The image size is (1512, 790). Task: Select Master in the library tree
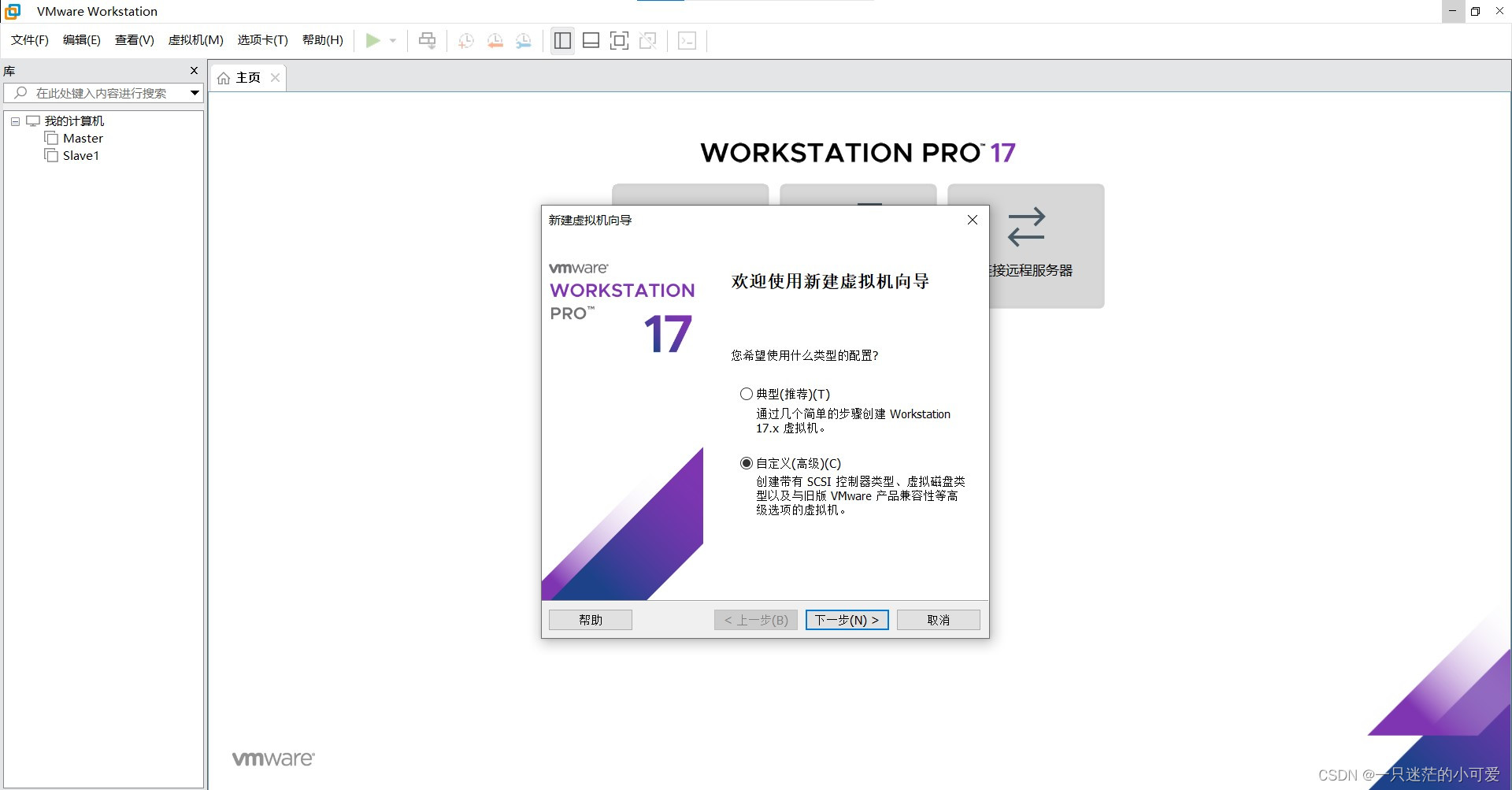point(83,138)
